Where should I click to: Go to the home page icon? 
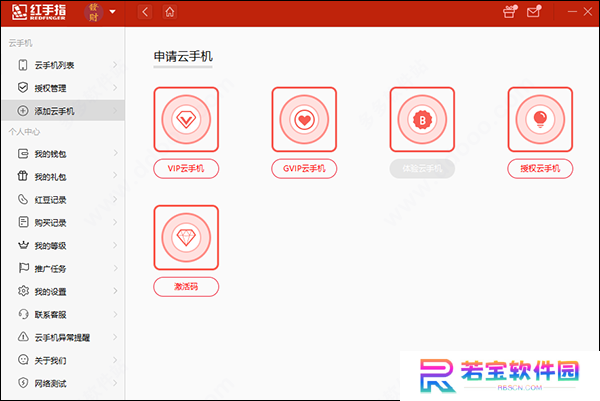tap(170, 12)
